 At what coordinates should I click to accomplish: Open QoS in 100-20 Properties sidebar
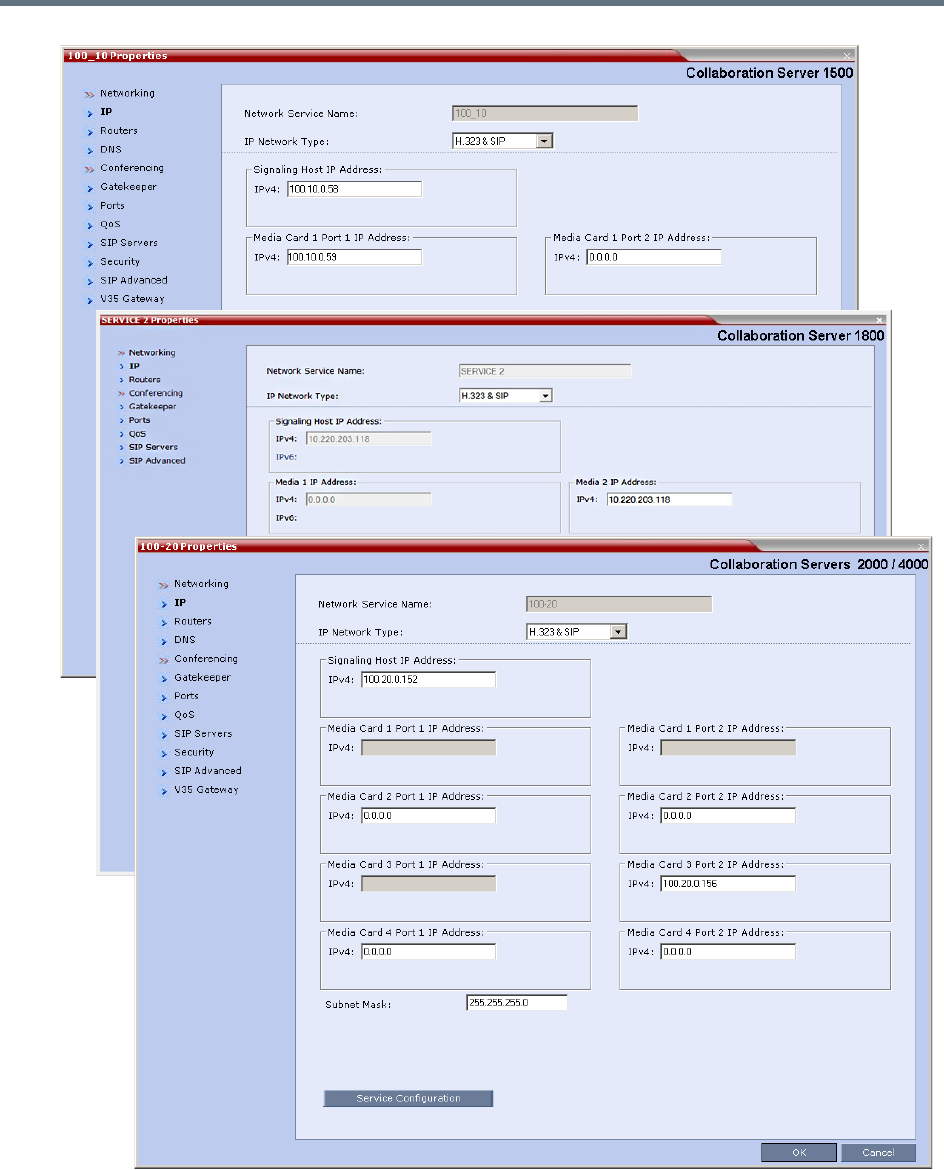point(184,715)
